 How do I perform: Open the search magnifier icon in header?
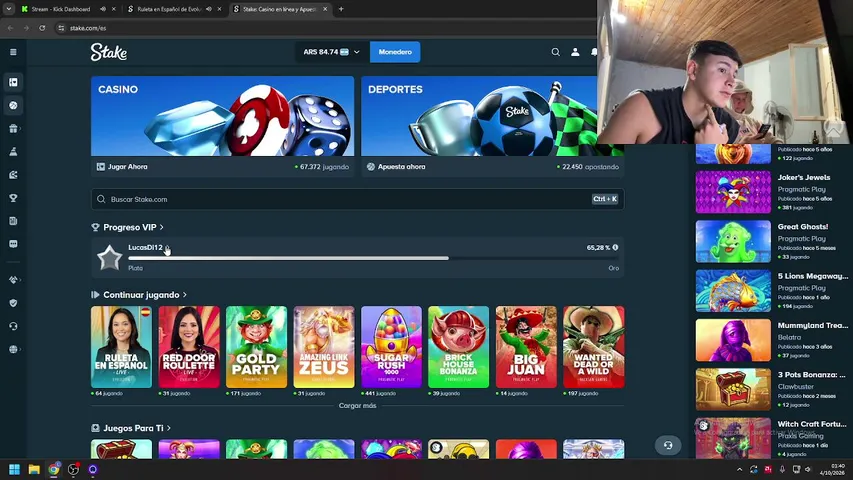point(555,52)
